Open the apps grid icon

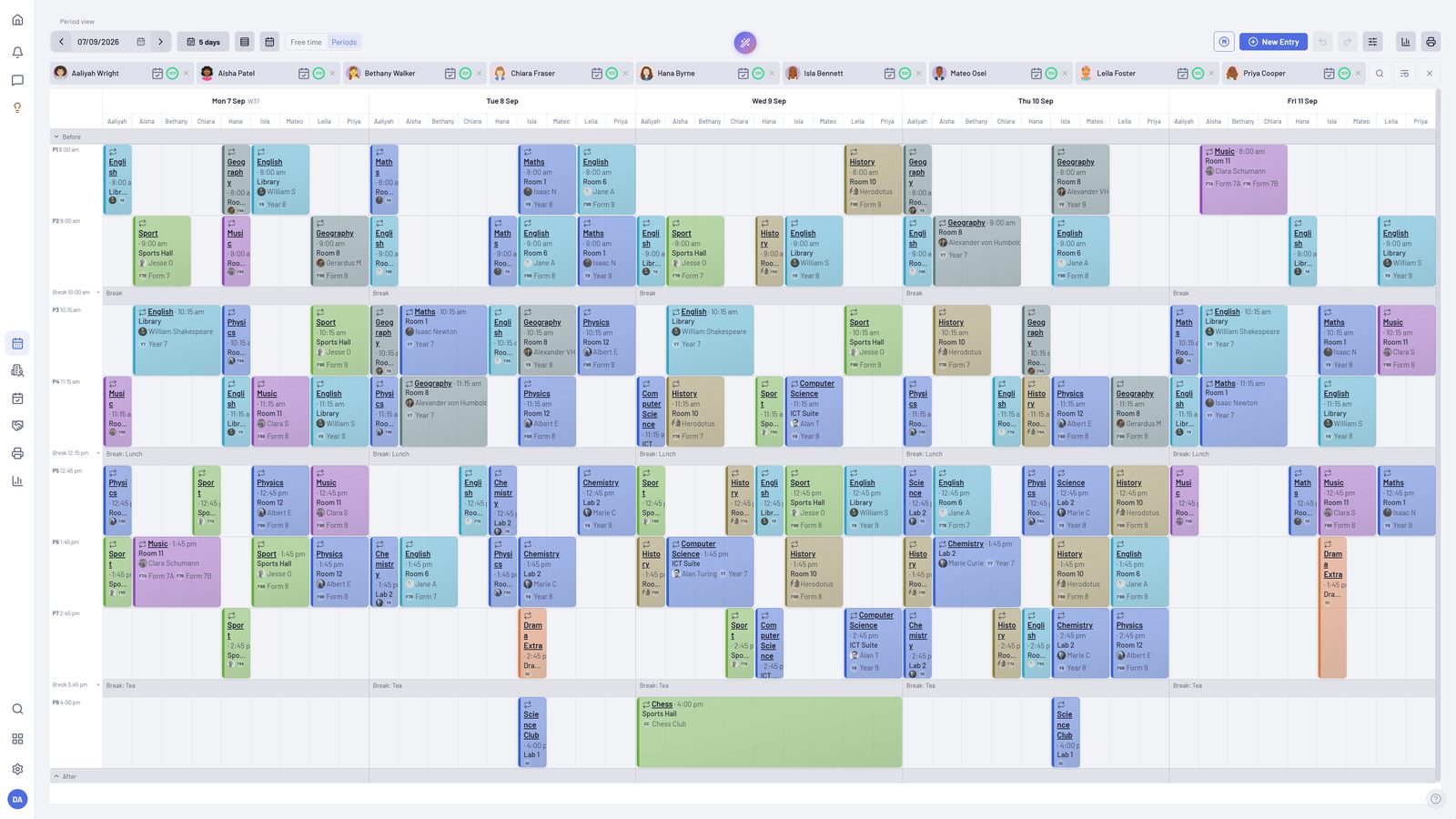[x=17, y=739]
